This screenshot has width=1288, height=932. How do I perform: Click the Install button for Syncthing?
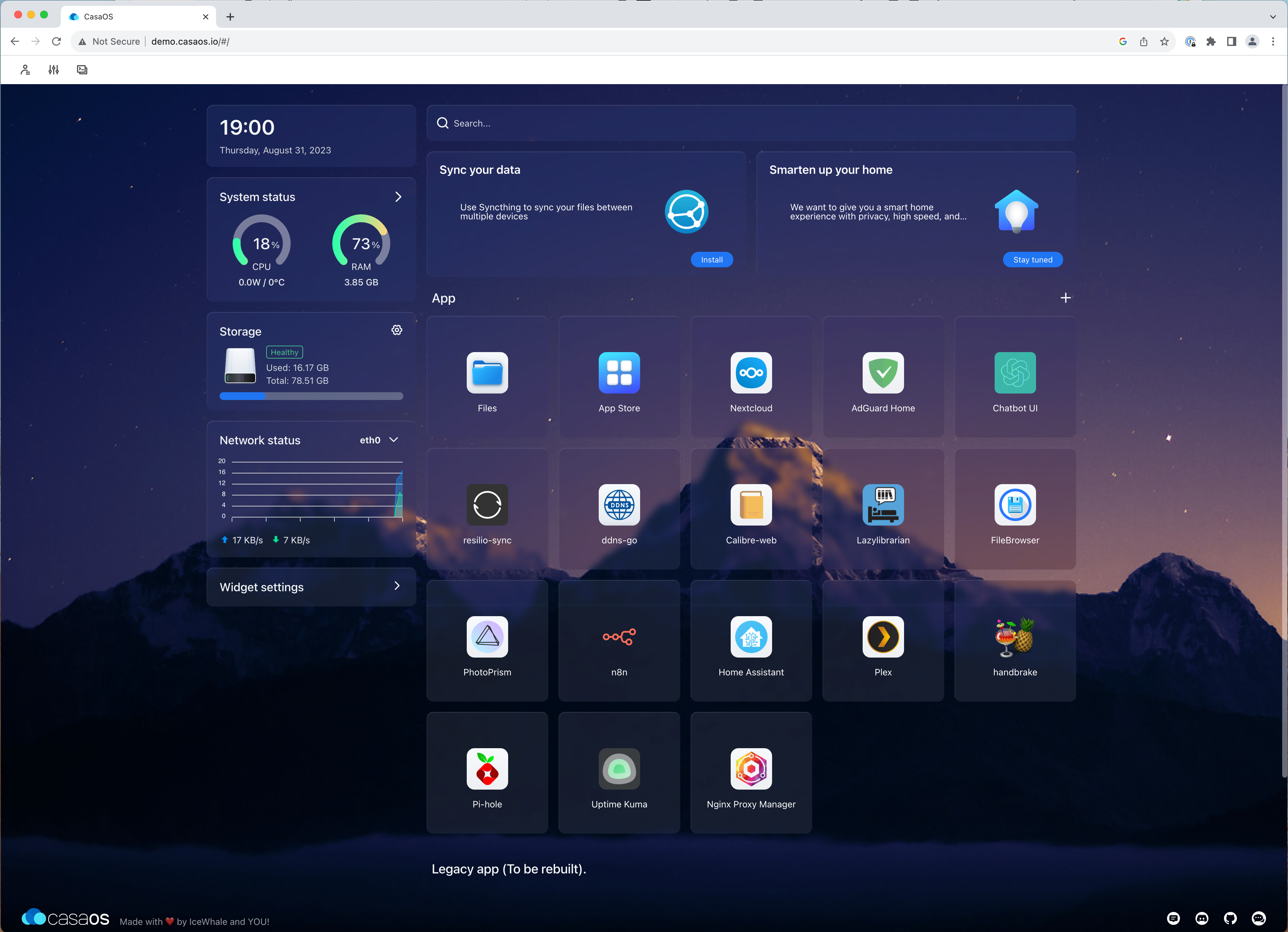(711, 260)
